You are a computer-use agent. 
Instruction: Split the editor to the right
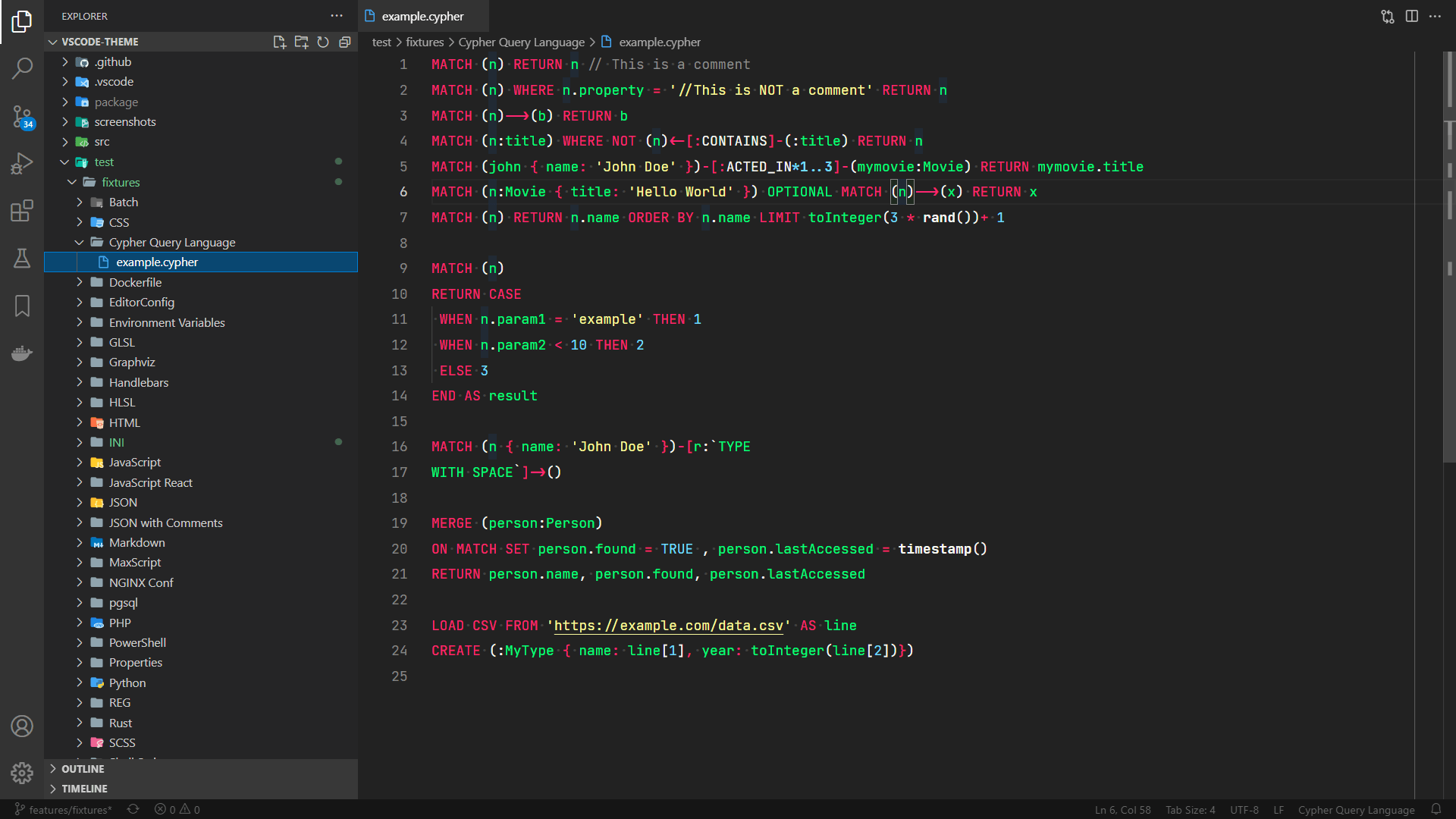[x=1411, y=16]
